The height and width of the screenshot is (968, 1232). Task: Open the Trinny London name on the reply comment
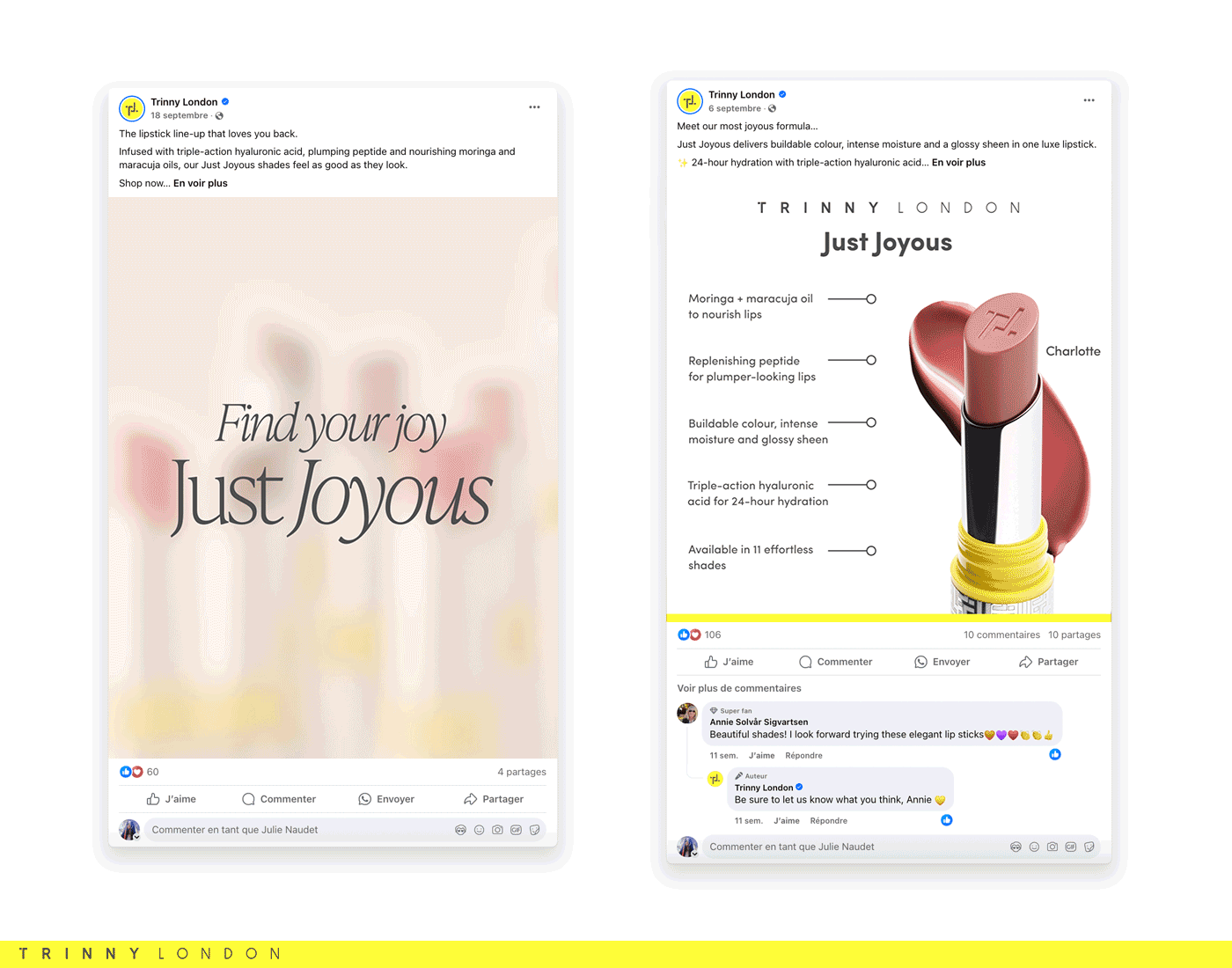coord(764,788)
